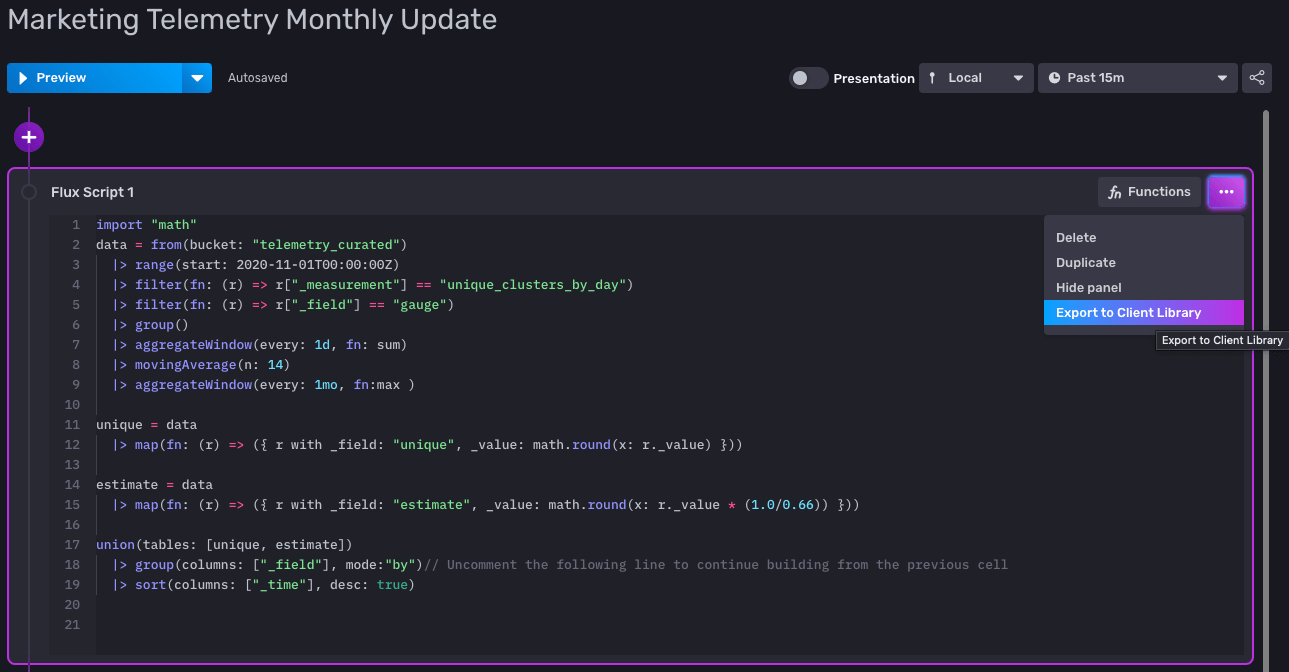The image size is (1289, 672).
Task: Open the Functions browser
Action: coord(1149,192)
